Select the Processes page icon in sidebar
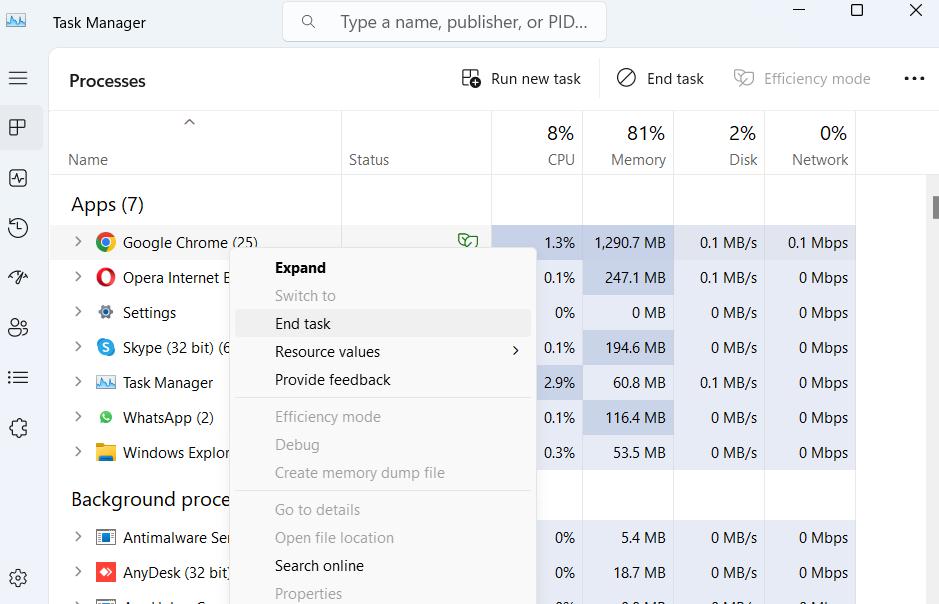This screenshot has height=604, width=939. point(18,127)
